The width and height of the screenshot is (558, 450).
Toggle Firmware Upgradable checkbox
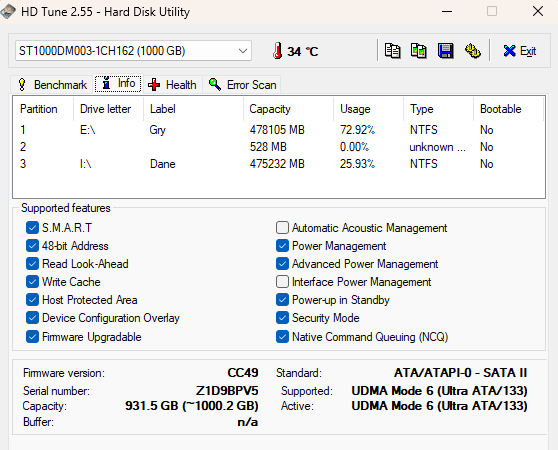point(32,337)
